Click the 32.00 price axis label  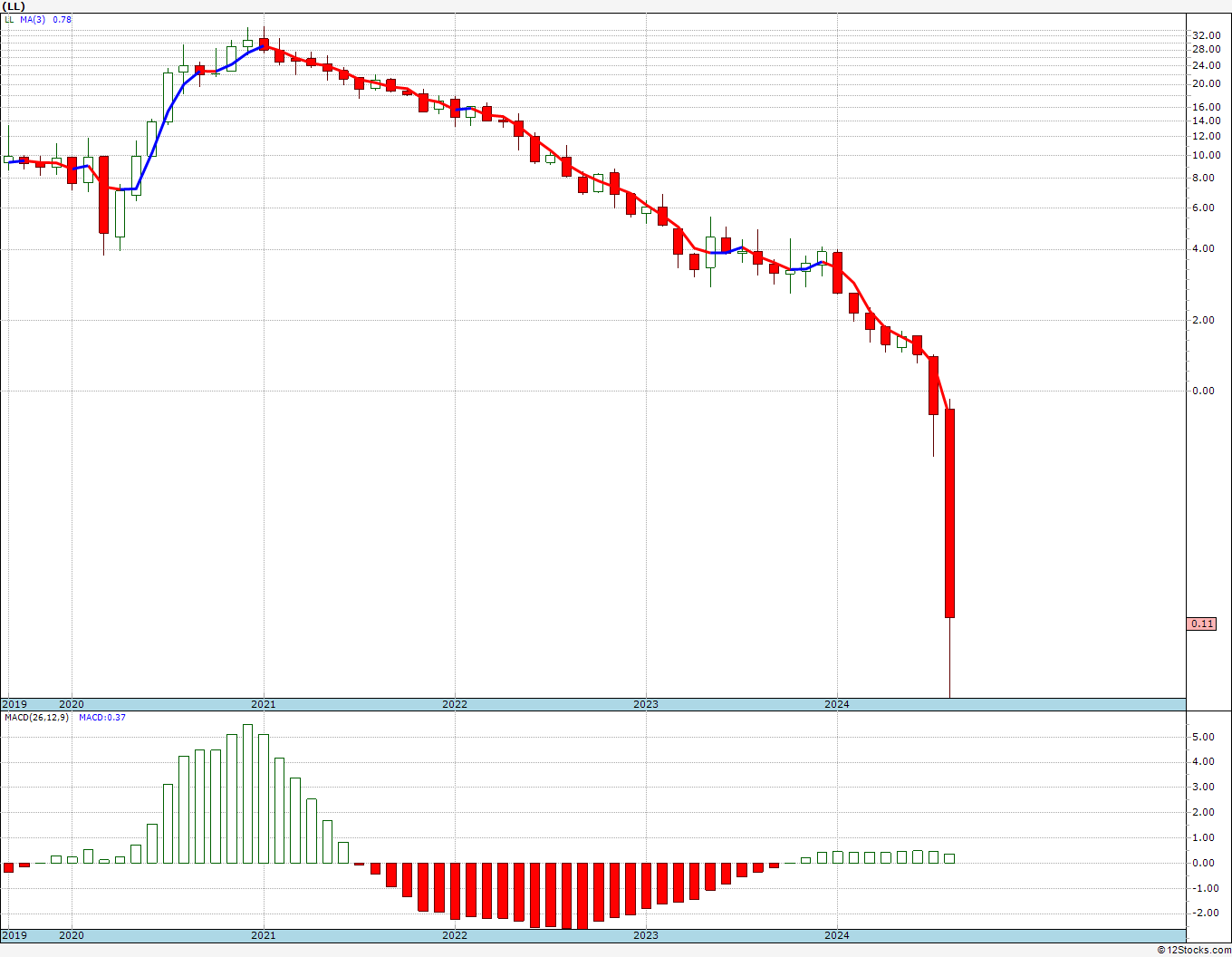pyautogui.click(x=1205, y=35)
